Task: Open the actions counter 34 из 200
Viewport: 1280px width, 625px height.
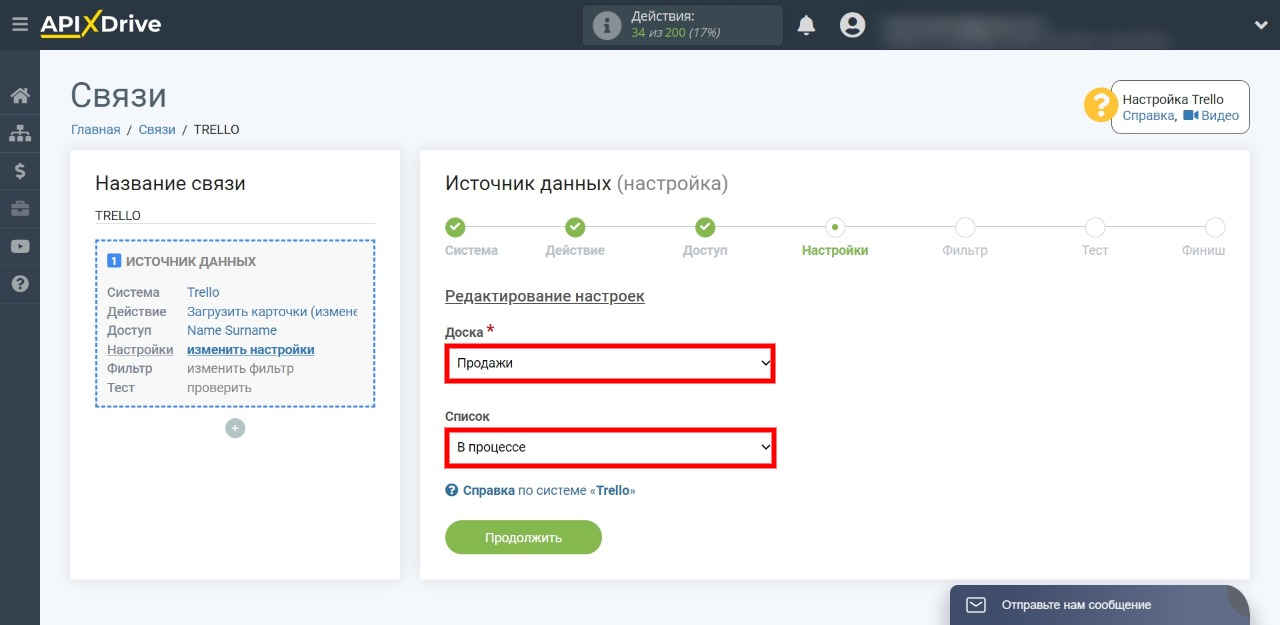Action: tap(676, 33)
